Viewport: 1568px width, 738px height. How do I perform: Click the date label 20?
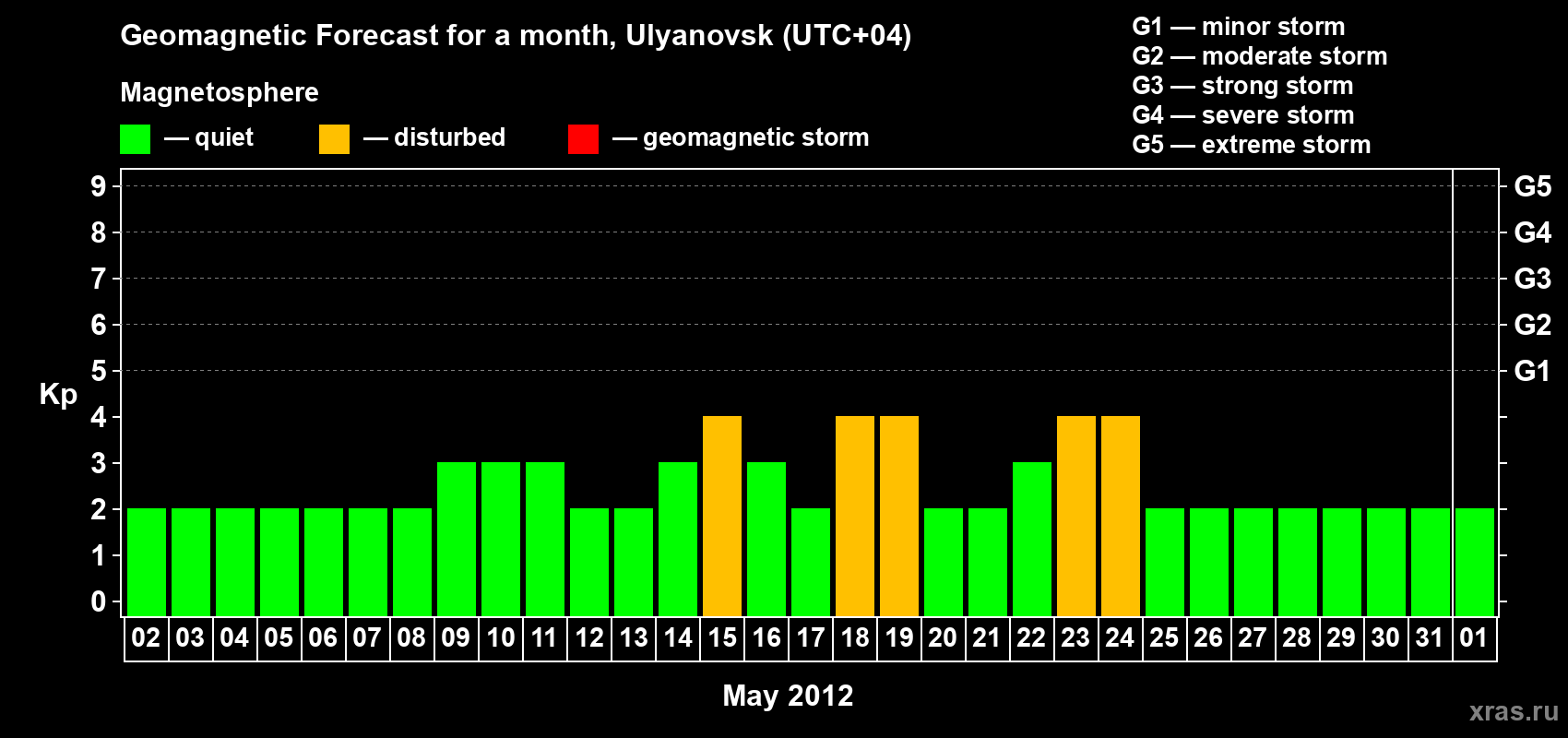point(943,637)
